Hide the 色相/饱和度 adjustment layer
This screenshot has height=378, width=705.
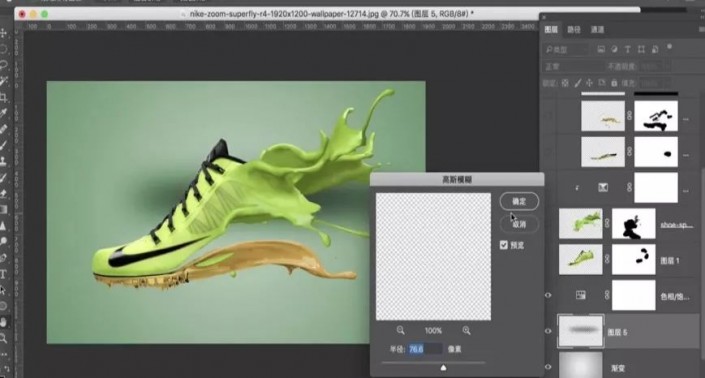pos(548,295)
